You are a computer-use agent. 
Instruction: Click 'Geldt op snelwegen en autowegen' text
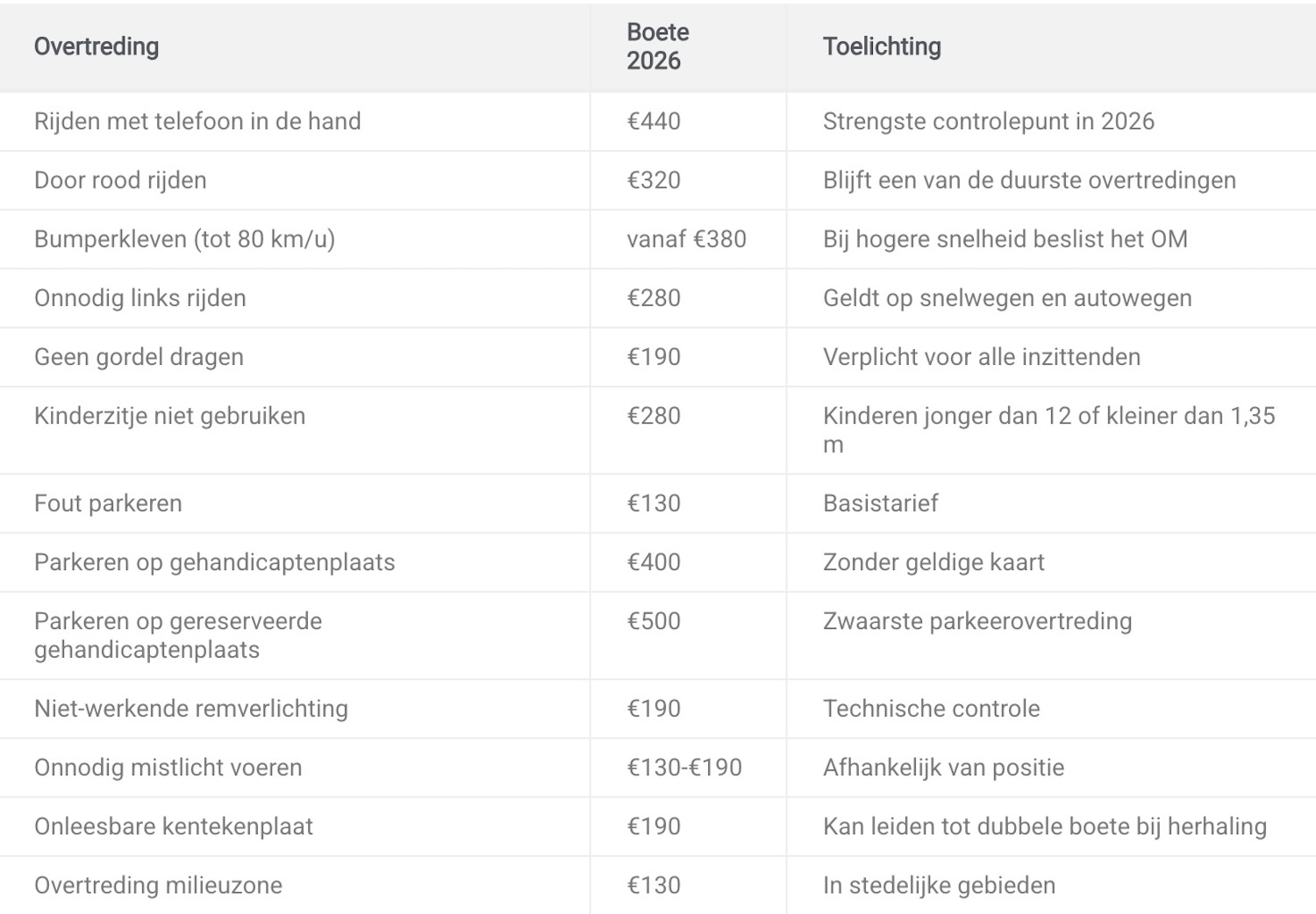pyautogui.click(x=1007, y=298)
